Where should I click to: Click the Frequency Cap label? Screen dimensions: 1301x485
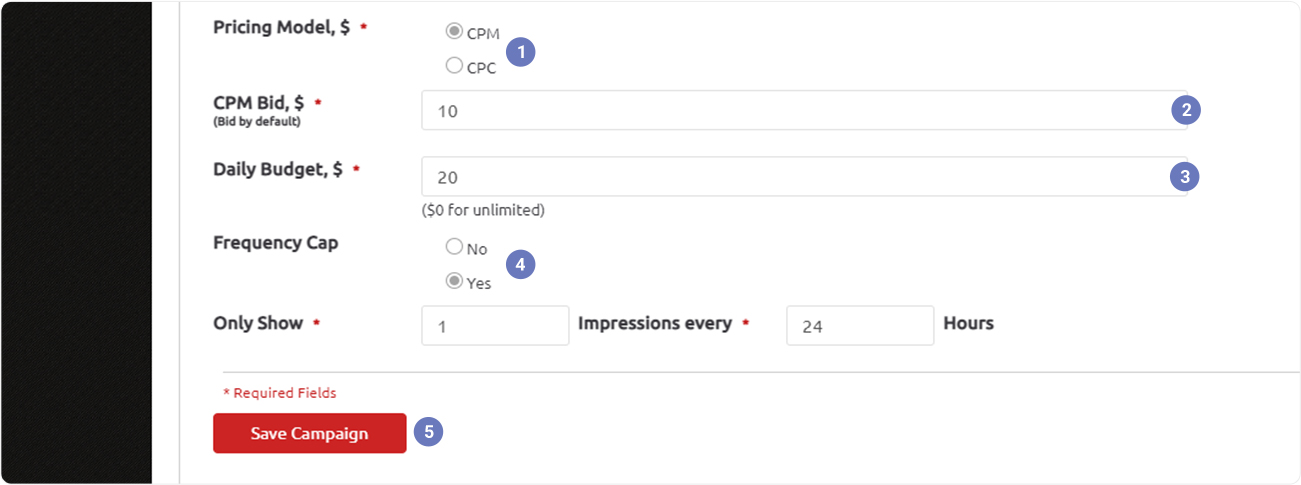click(x=276, y=243)
